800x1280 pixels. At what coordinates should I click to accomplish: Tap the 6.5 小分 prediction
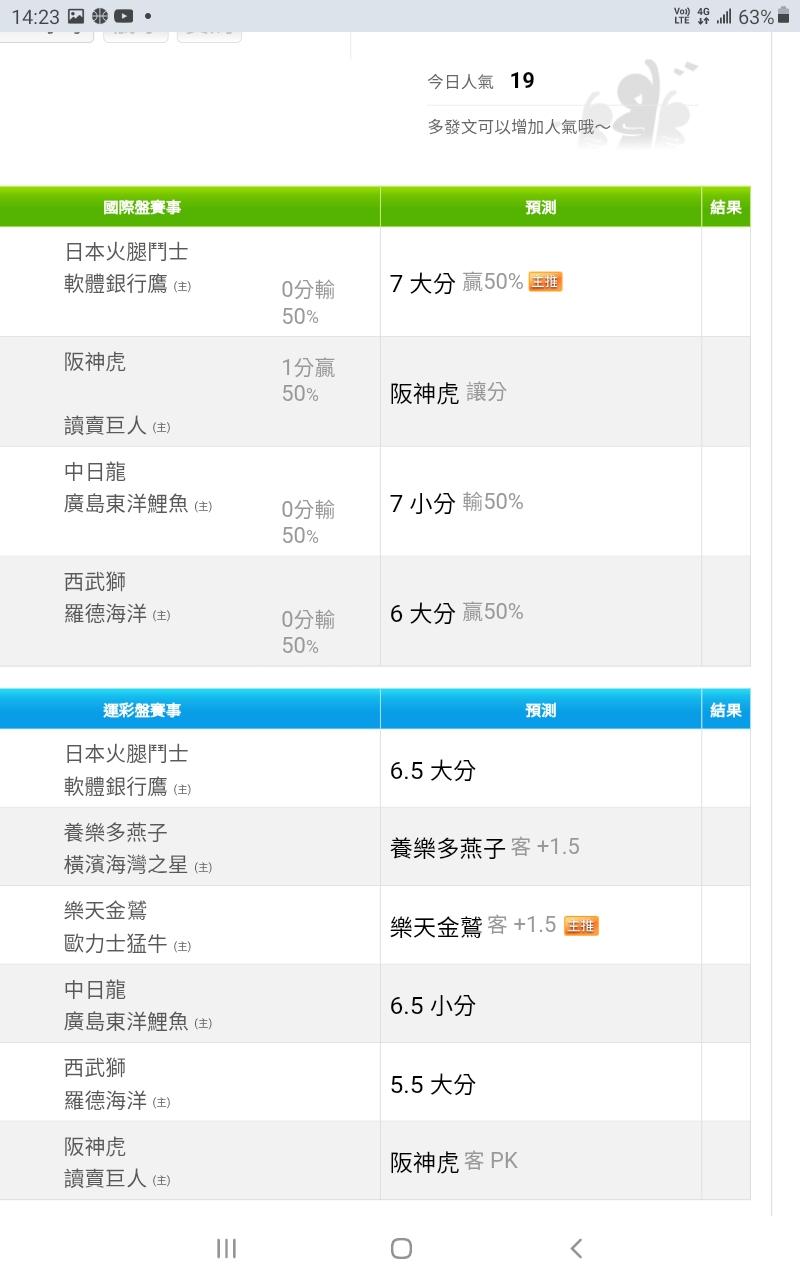[433, 1005]
